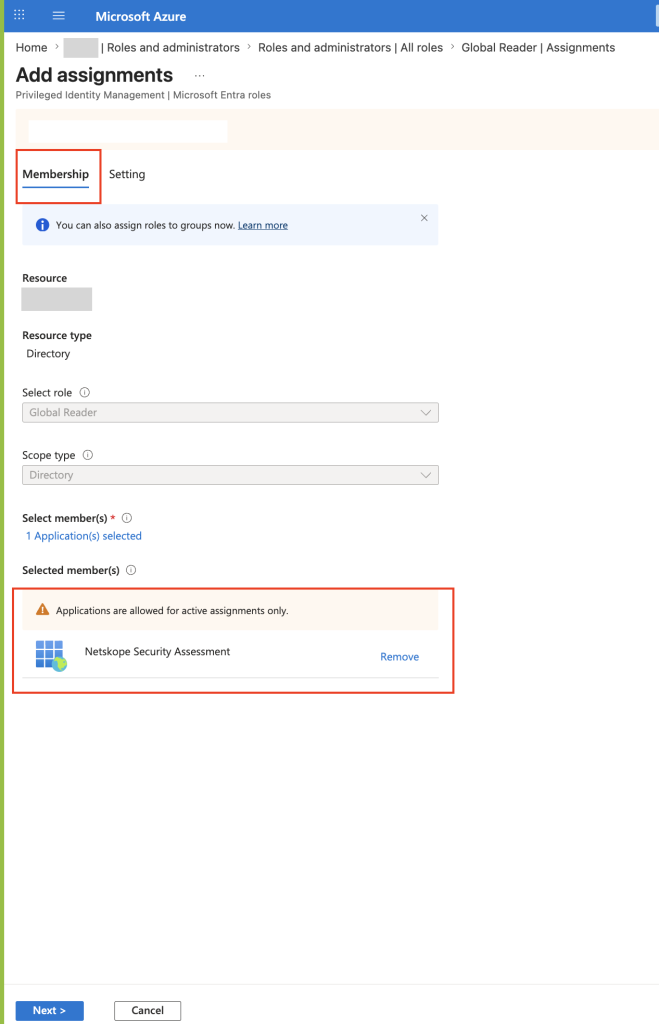Screen dimensions: 659x1024
Task: Click info icon next to Select role
Action: [x=84, y=392]
